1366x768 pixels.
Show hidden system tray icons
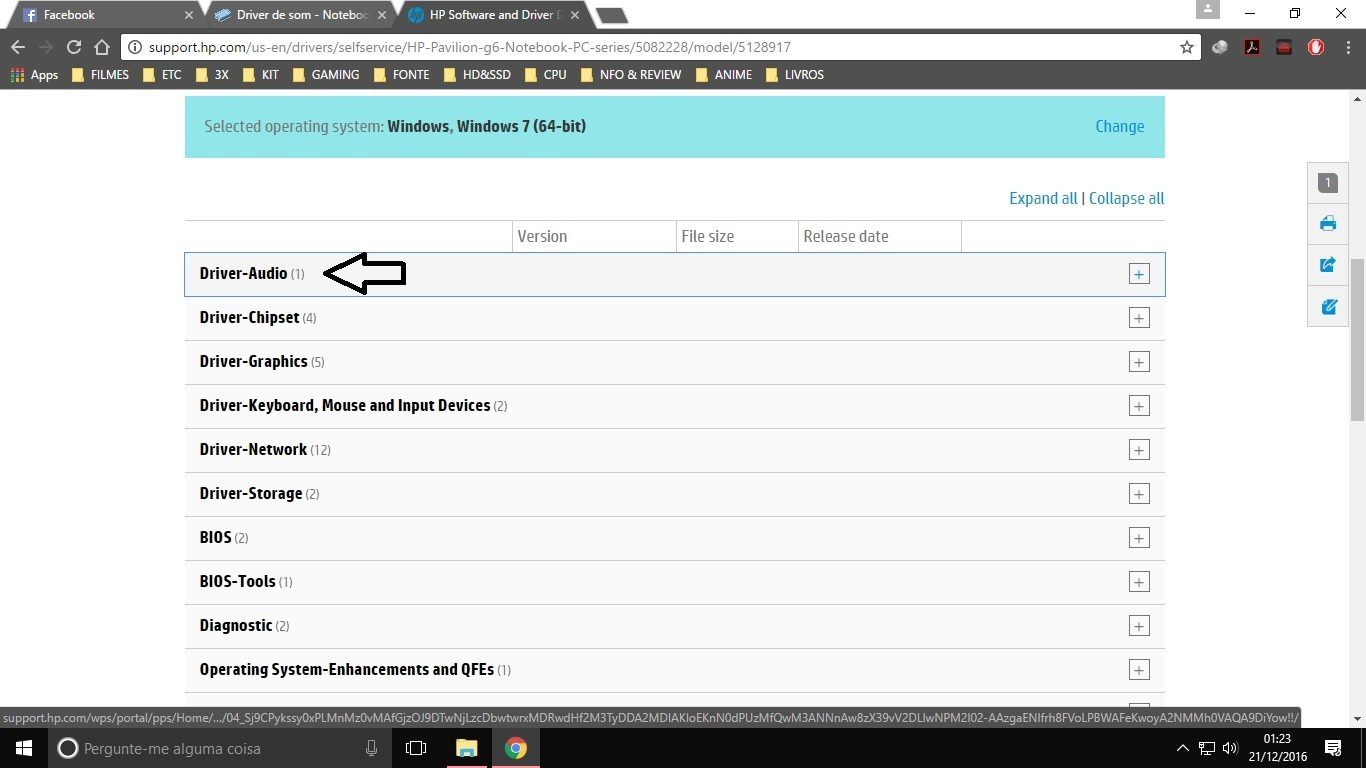[1183, 748]
